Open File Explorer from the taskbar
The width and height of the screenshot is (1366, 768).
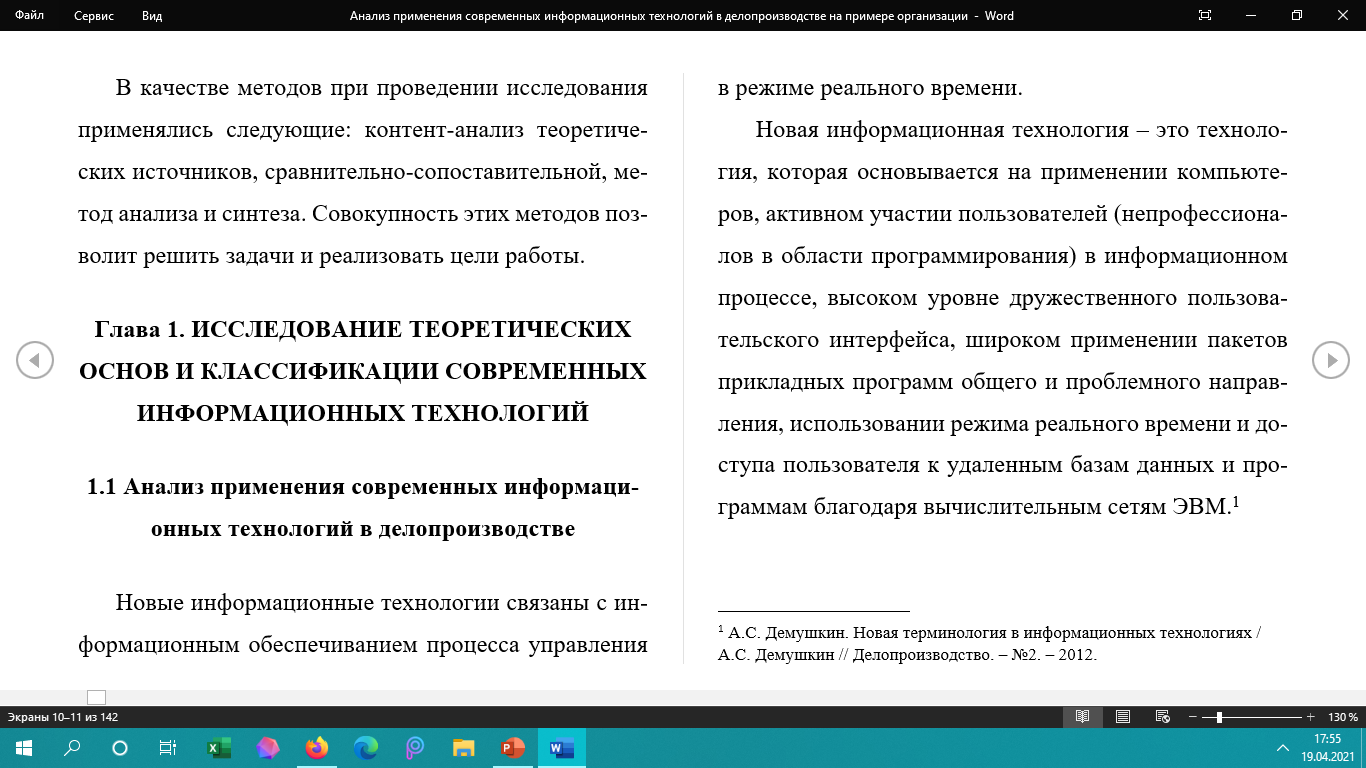tap(464, 748)
